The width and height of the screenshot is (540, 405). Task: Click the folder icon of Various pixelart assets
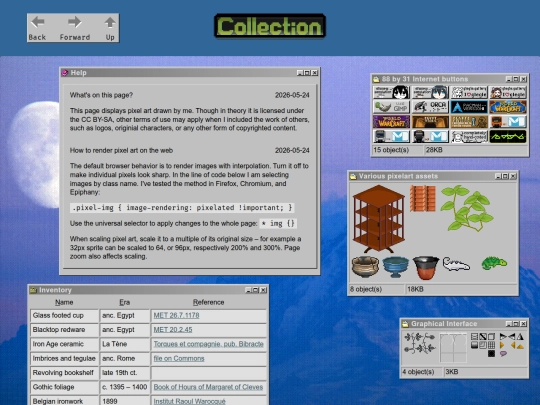click(353, 176)
